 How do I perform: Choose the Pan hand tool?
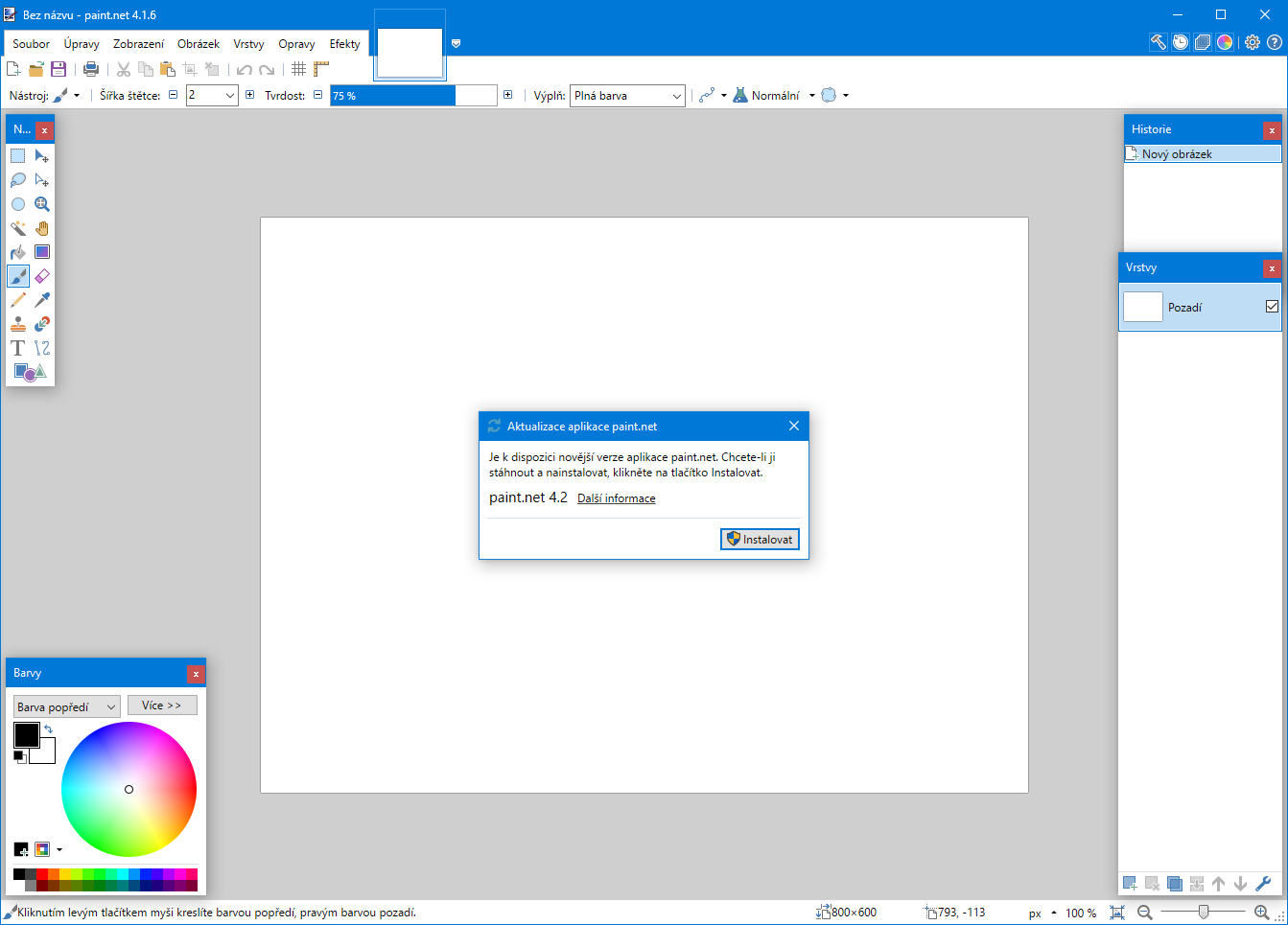click(42, 228)
